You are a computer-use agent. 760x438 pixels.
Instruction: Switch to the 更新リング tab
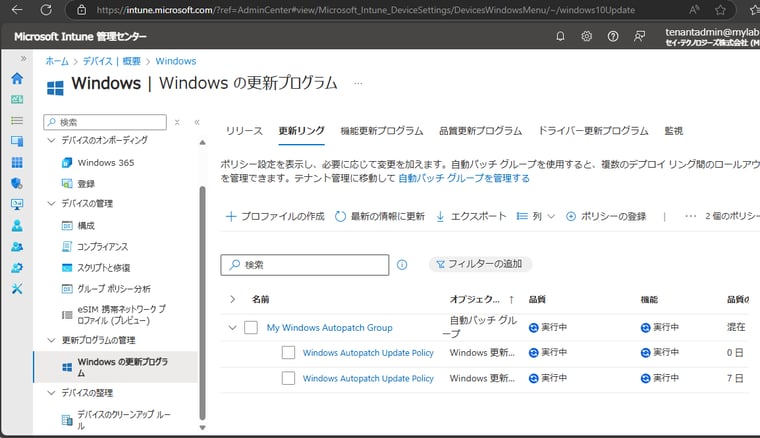[x=301, y=131]
